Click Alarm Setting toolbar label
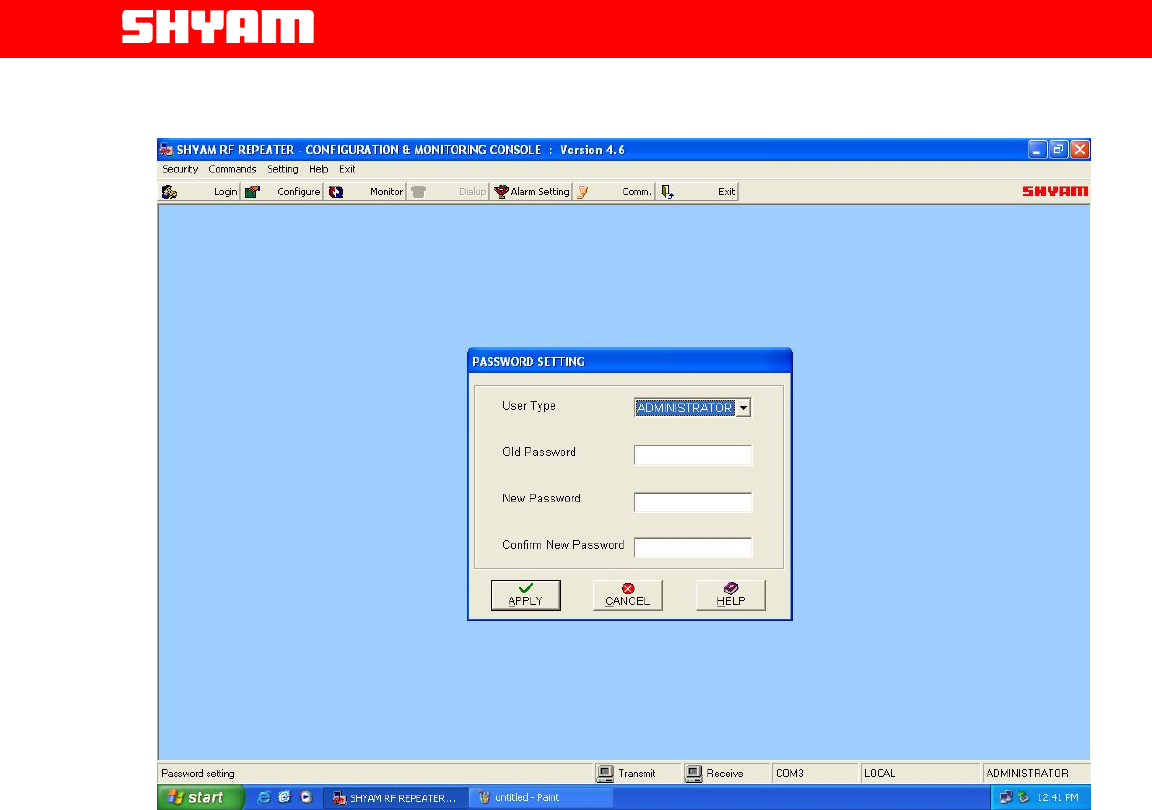The height and width of the screenshot is (810, 1152). [x=540, y=192]
